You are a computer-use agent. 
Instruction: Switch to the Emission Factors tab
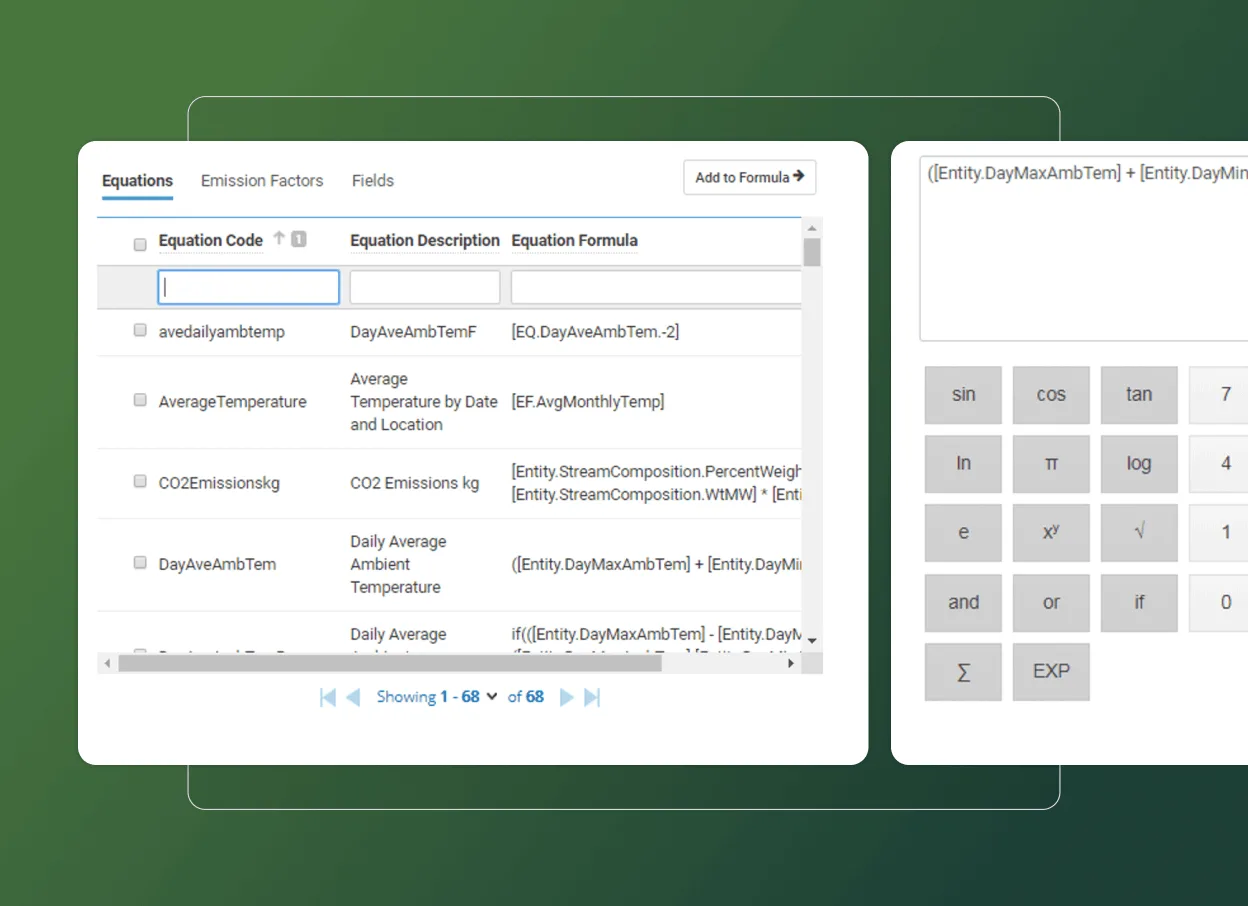262,180
